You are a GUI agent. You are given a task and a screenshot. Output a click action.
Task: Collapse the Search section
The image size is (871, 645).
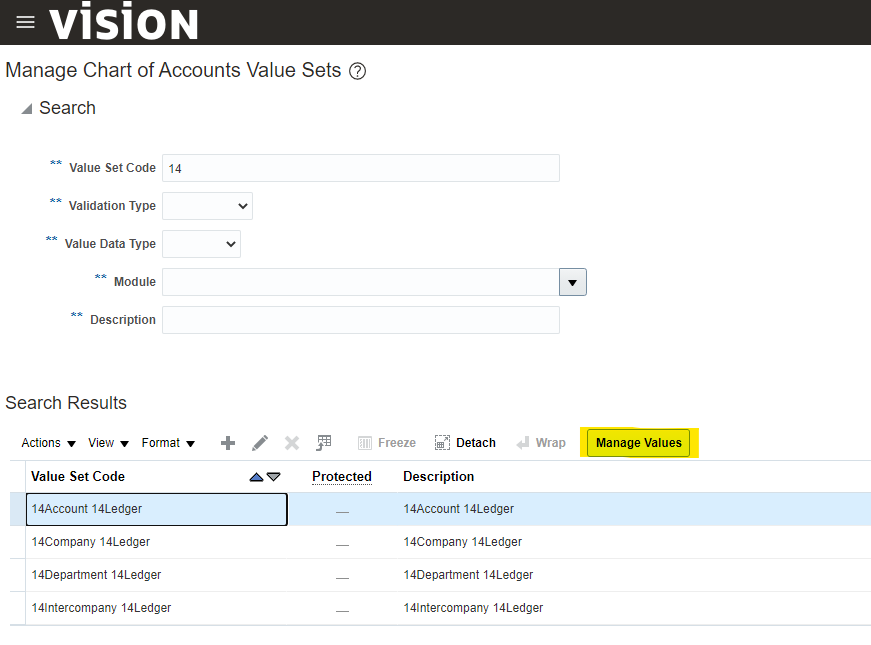tap(26, 109)
